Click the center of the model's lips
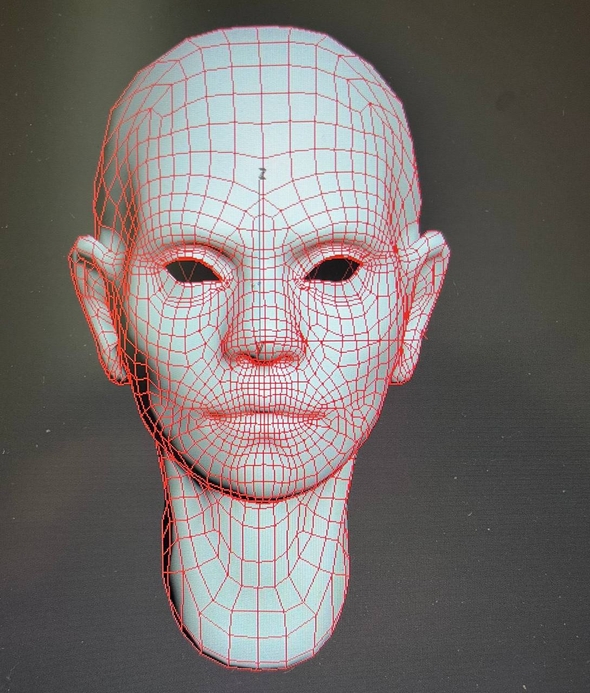Screen dimensions: 590x693 (x=266, y=417)
